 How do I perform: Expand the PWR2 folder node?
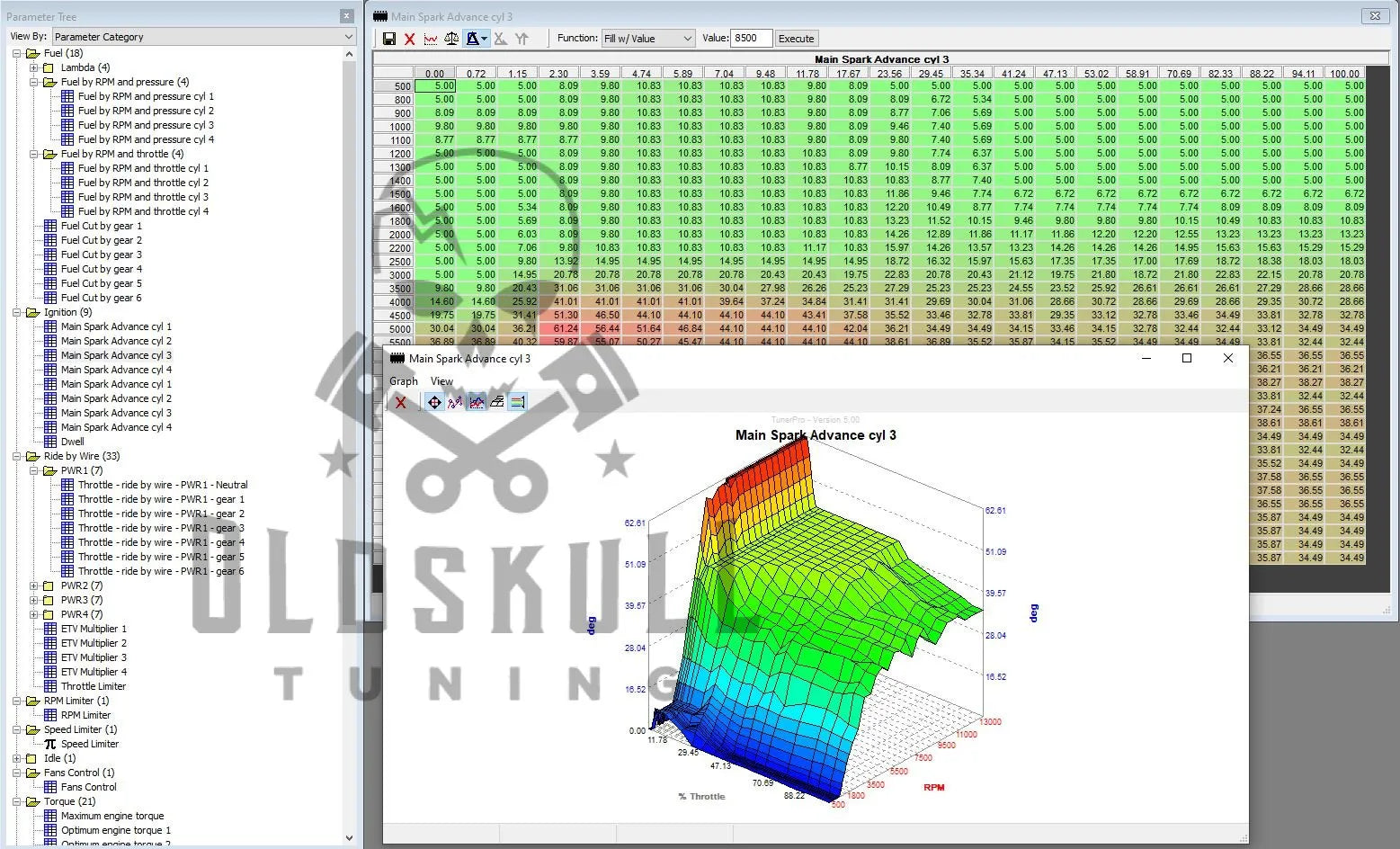click(x=33, y=585)
